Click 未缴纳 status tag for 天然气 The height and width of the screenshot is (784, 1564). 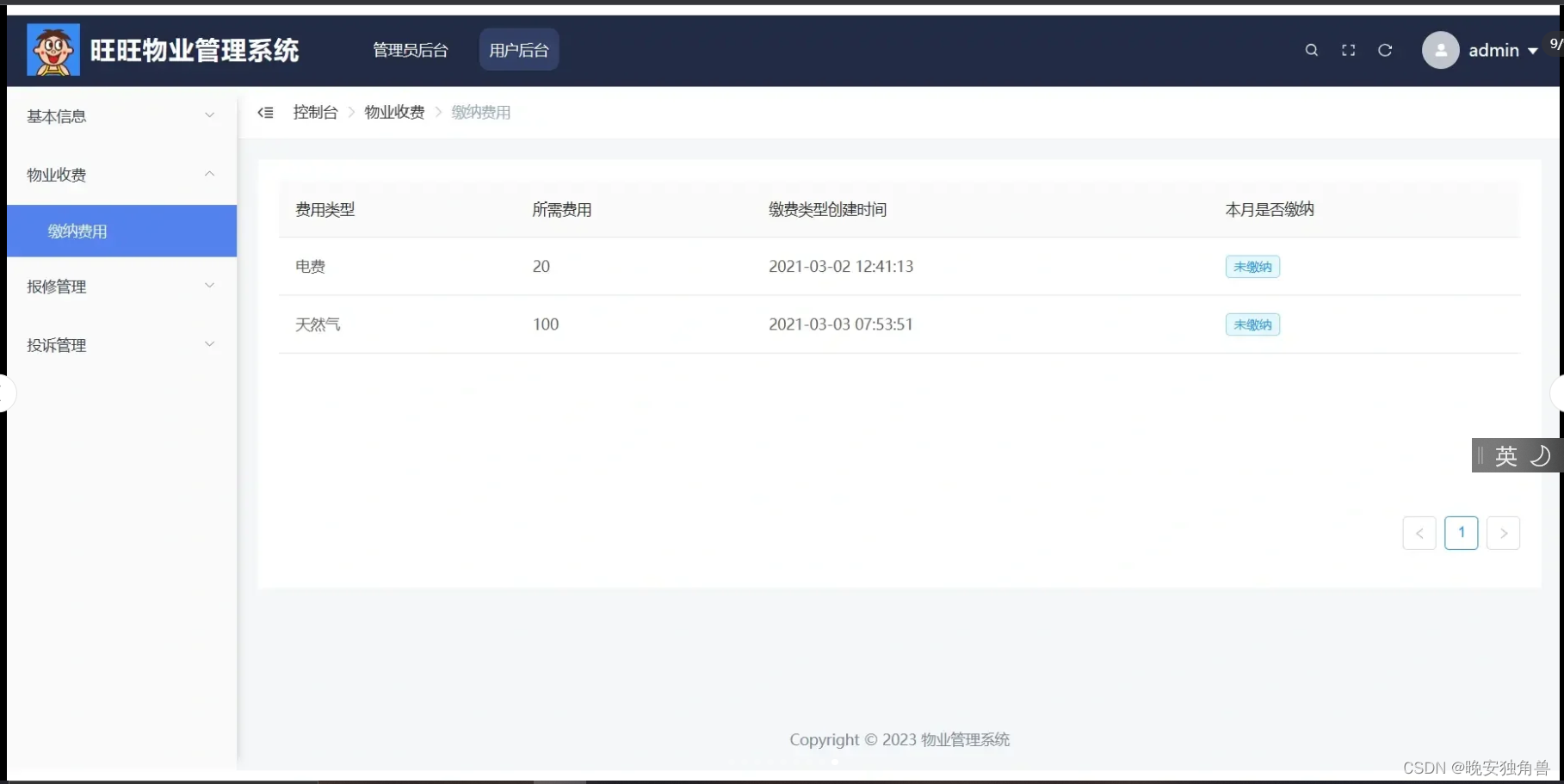coord(1252,324)
